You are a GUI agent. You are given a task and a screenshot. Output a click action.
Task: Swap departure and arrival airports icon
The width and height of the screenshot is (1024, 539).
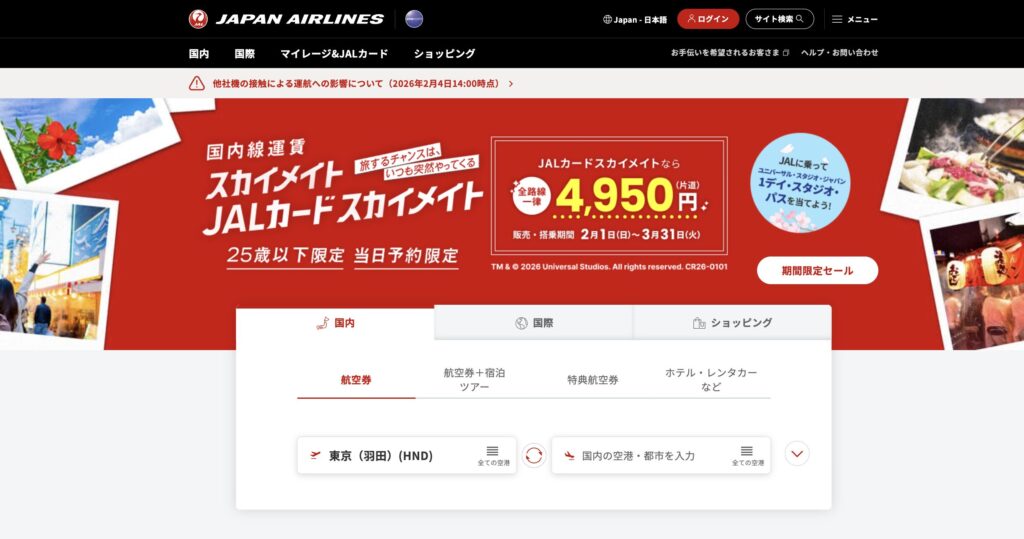click(534, 455)
